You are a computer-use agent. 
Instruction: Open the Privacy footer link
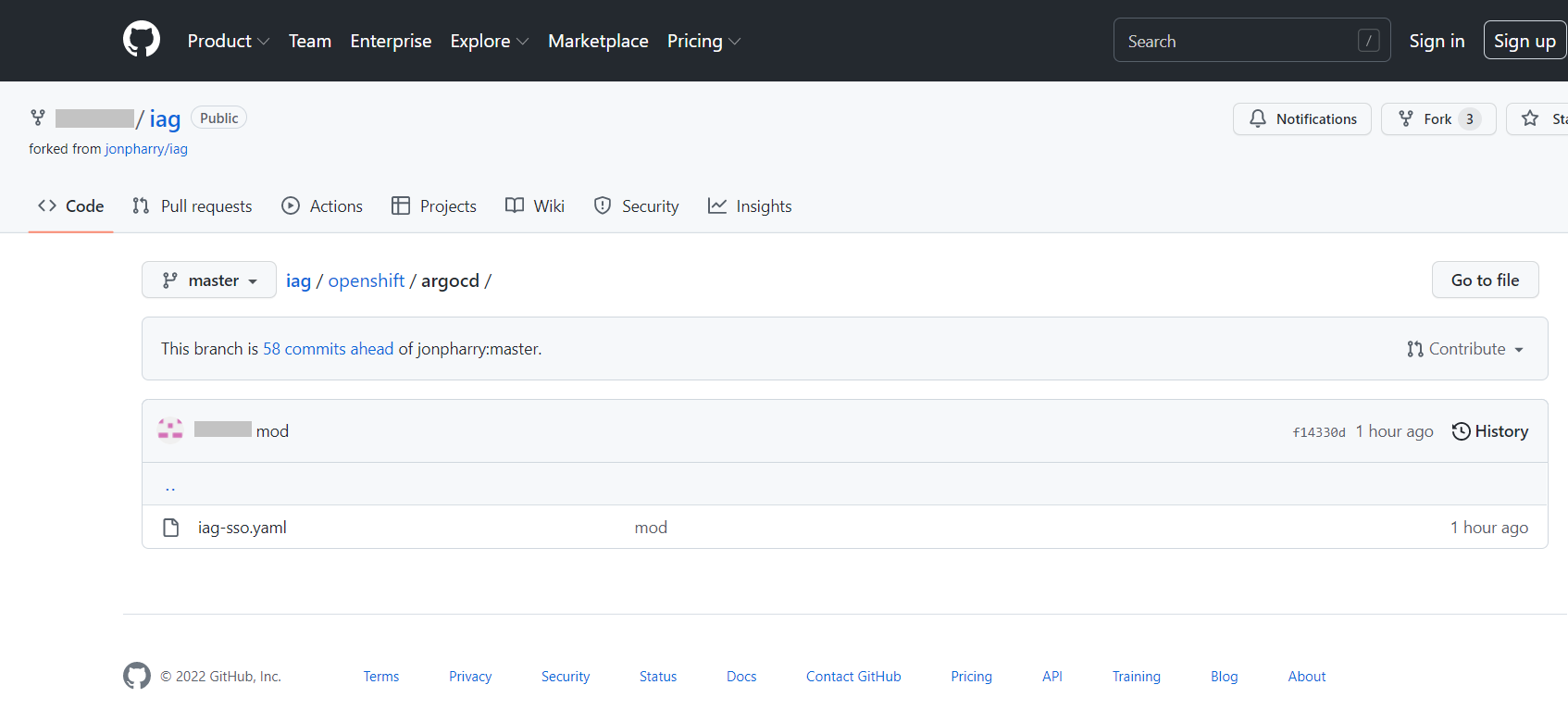(470, 677)
